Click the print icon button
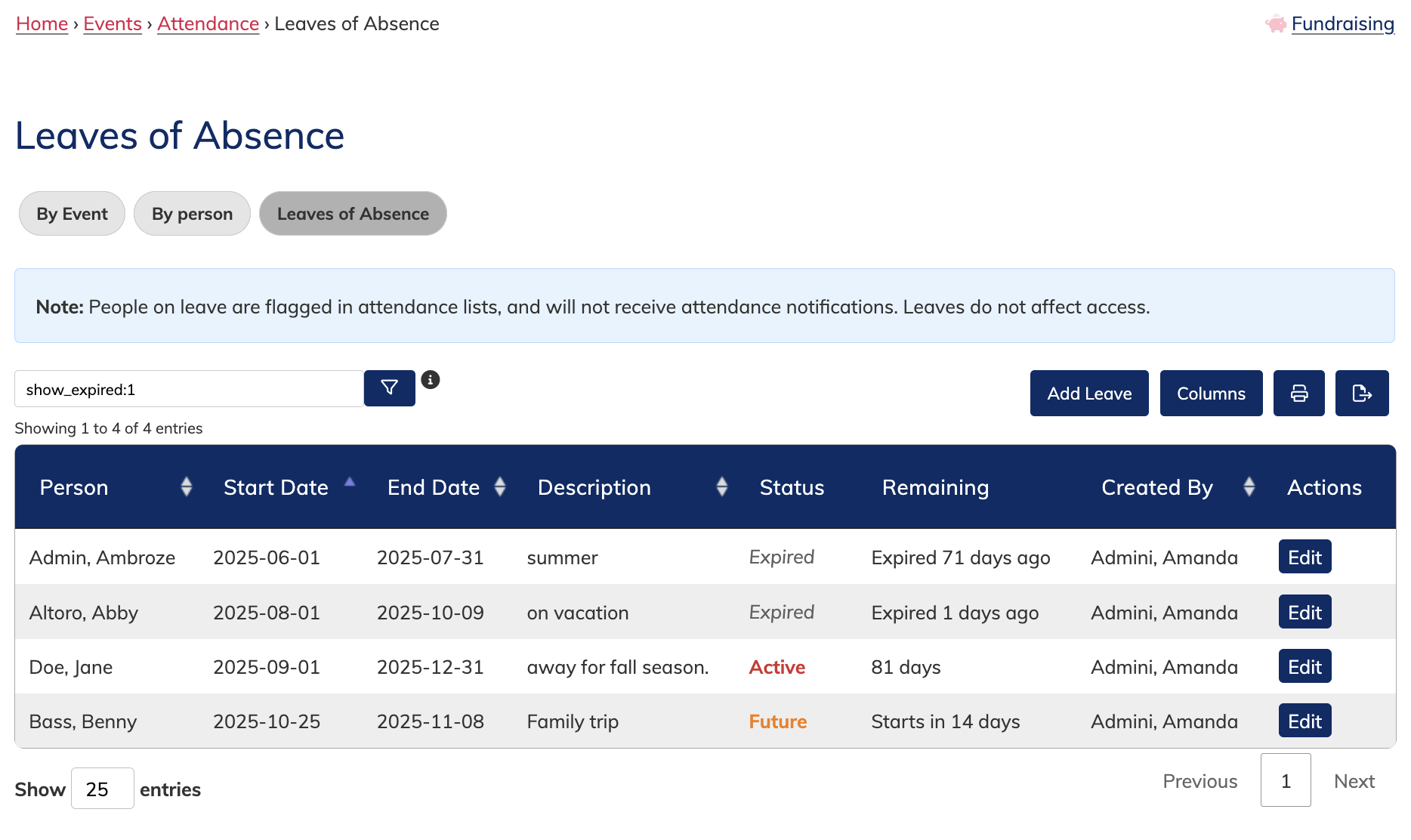This screenshot has width=1411, height=840. (x=1298, y=394)
